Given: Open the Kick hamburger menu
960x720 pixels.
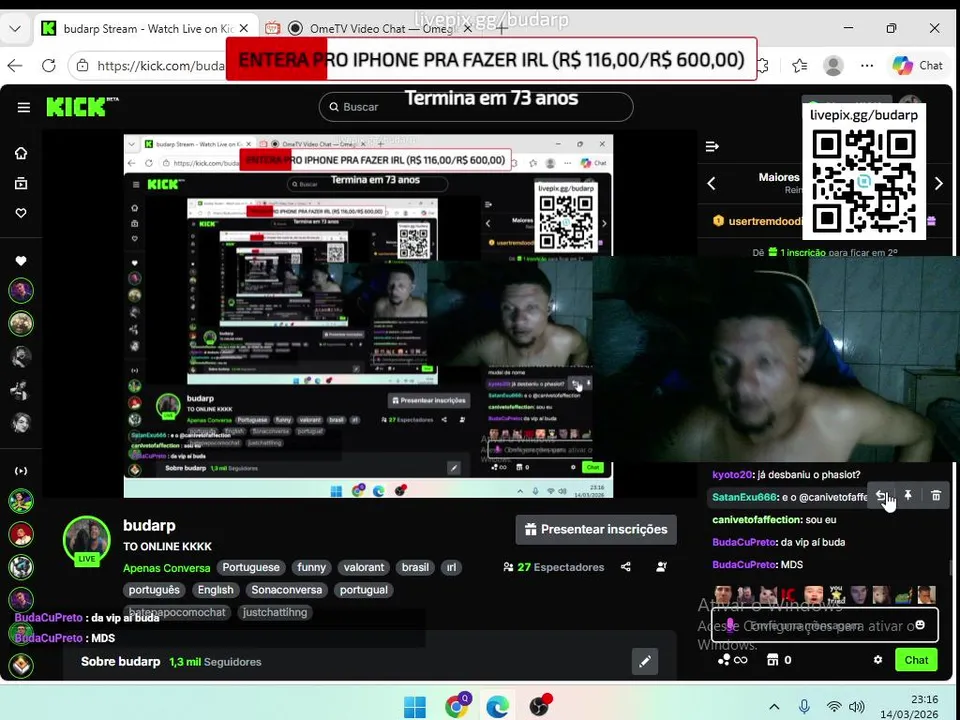Looking at the screenshot, I should [x=24, y=108].
